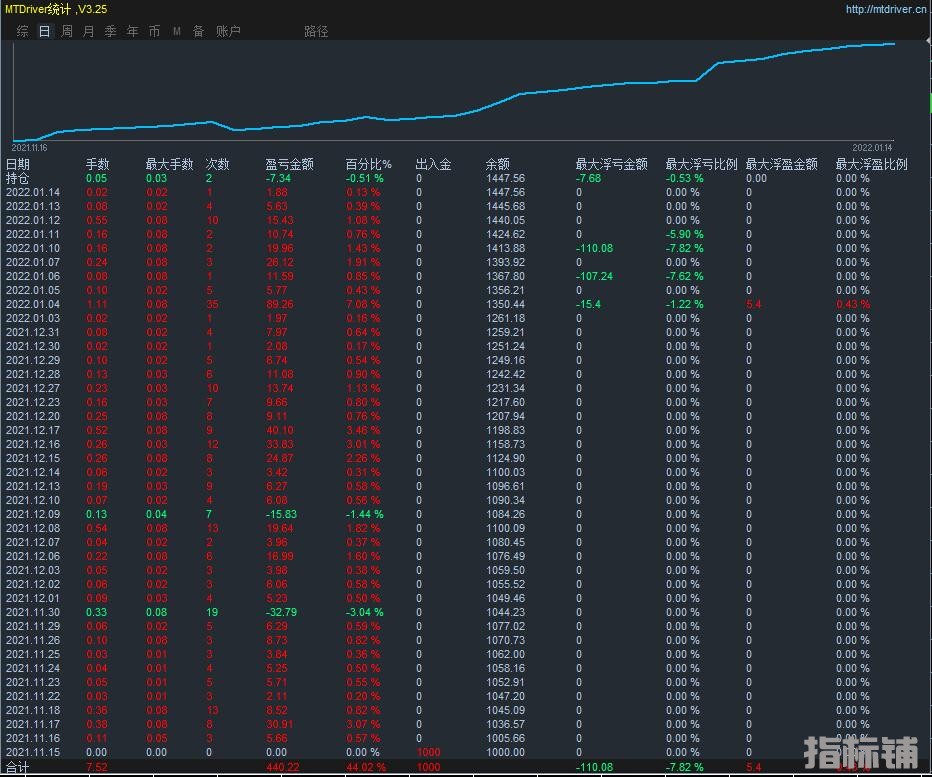Viewport: 932px width, 777px height.
Task: Click the M tab
Action: 177,31
